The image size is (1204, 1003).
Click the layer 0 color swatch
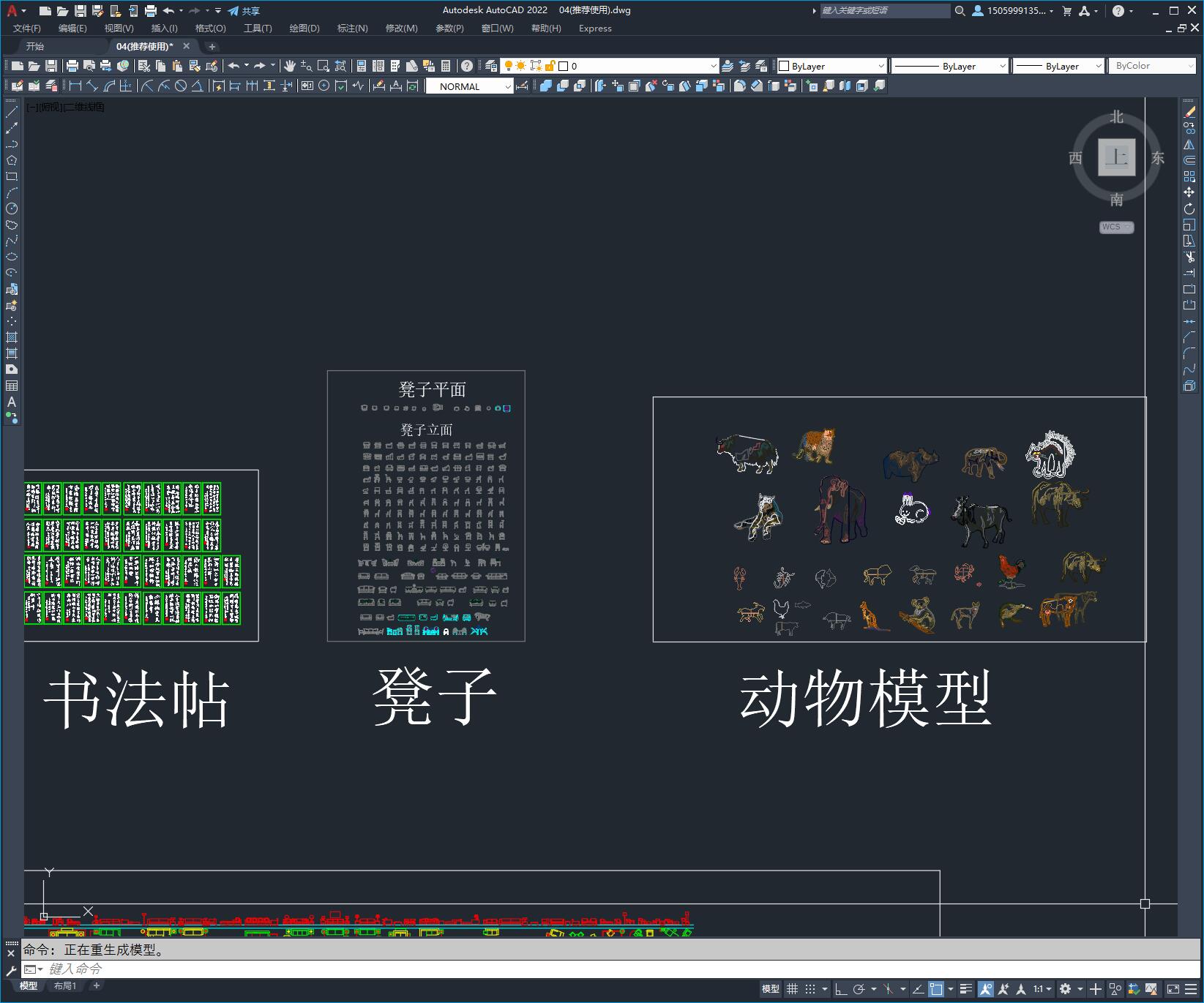pyautogui.click(x=564, y=66)
